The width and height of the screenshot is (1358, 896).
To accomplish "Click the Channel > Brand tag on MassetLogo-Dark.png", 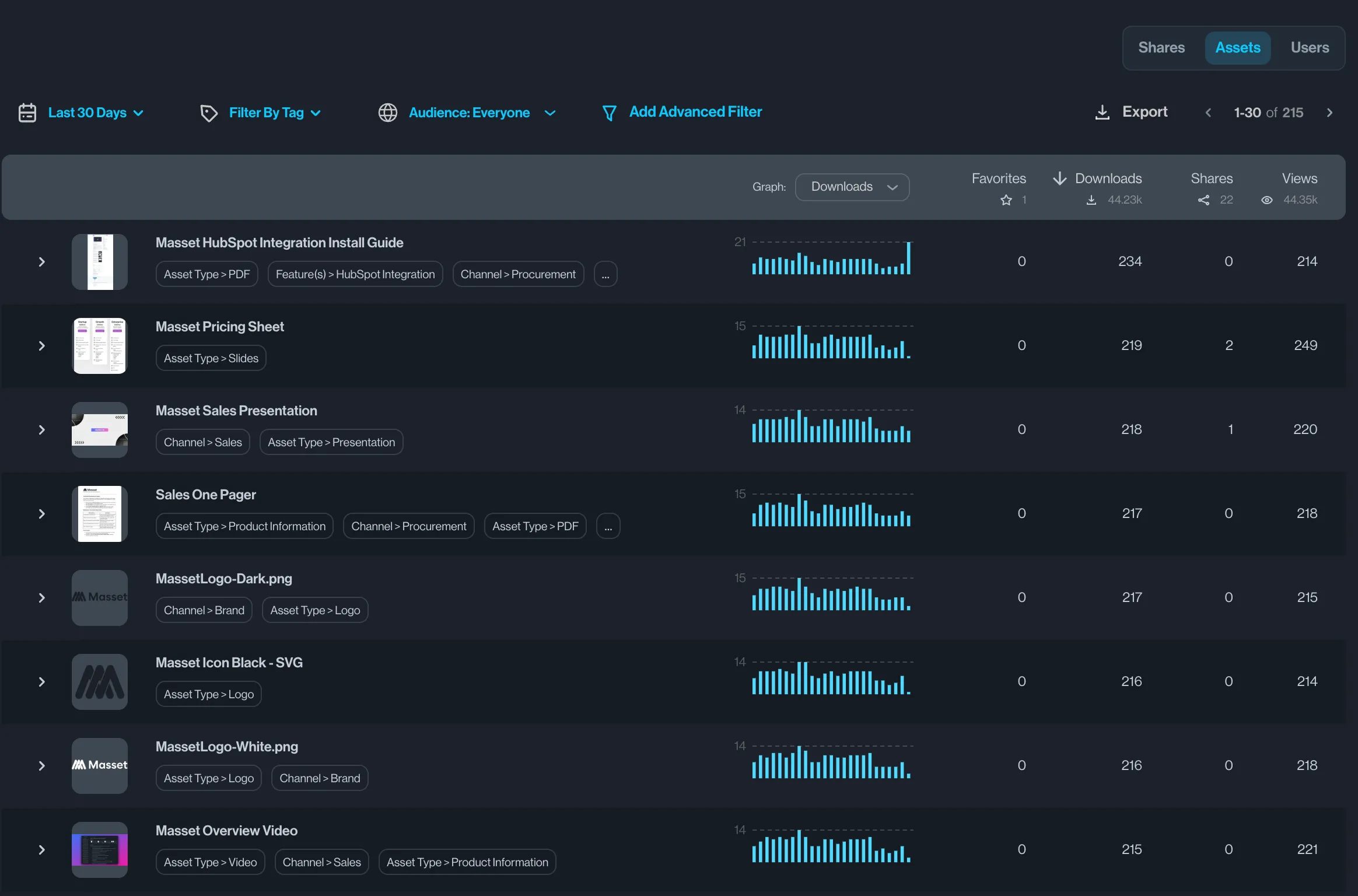I will point(204,610).
